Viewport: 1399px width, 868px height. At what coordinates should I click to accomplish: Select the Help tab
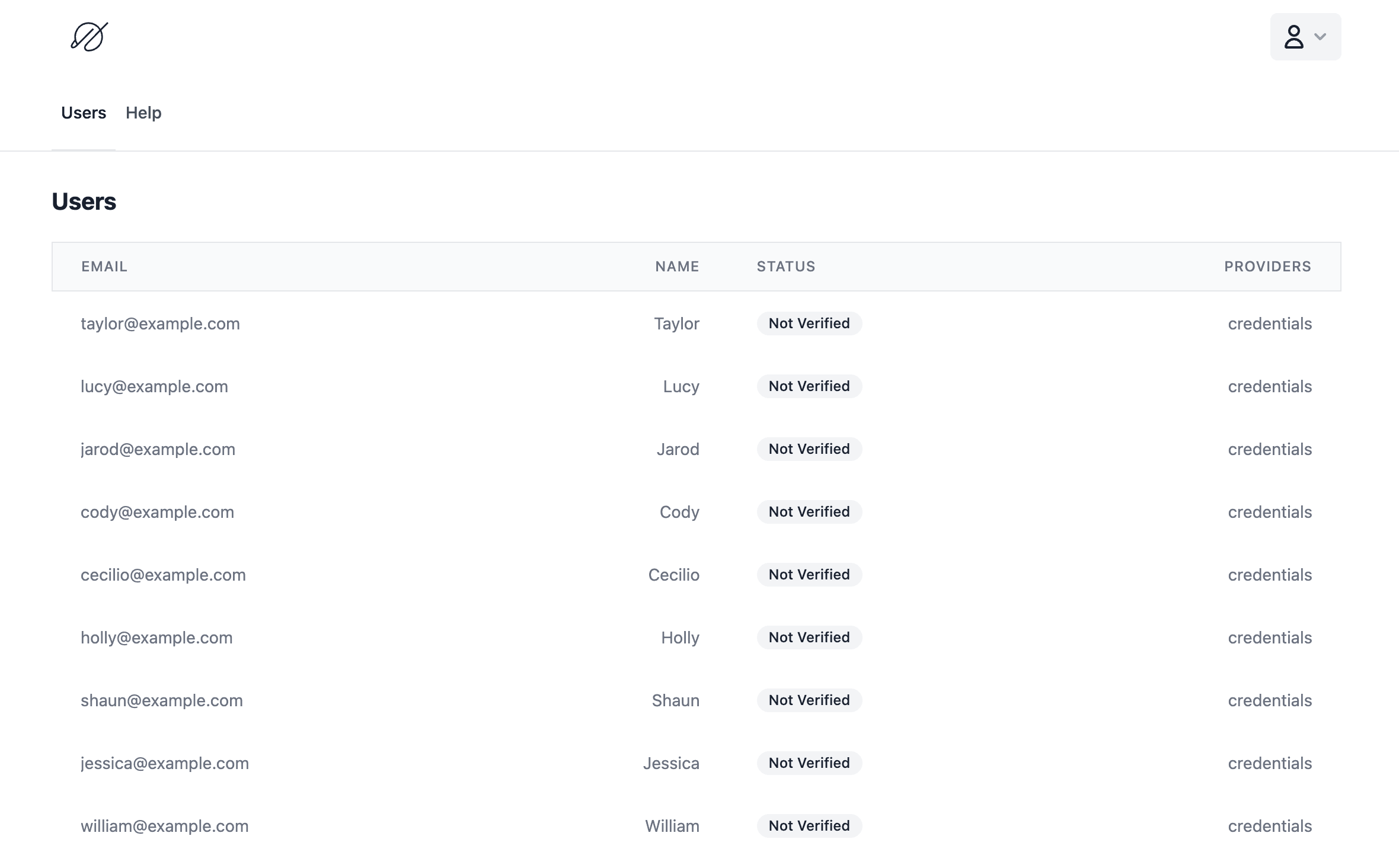(143, 112)
